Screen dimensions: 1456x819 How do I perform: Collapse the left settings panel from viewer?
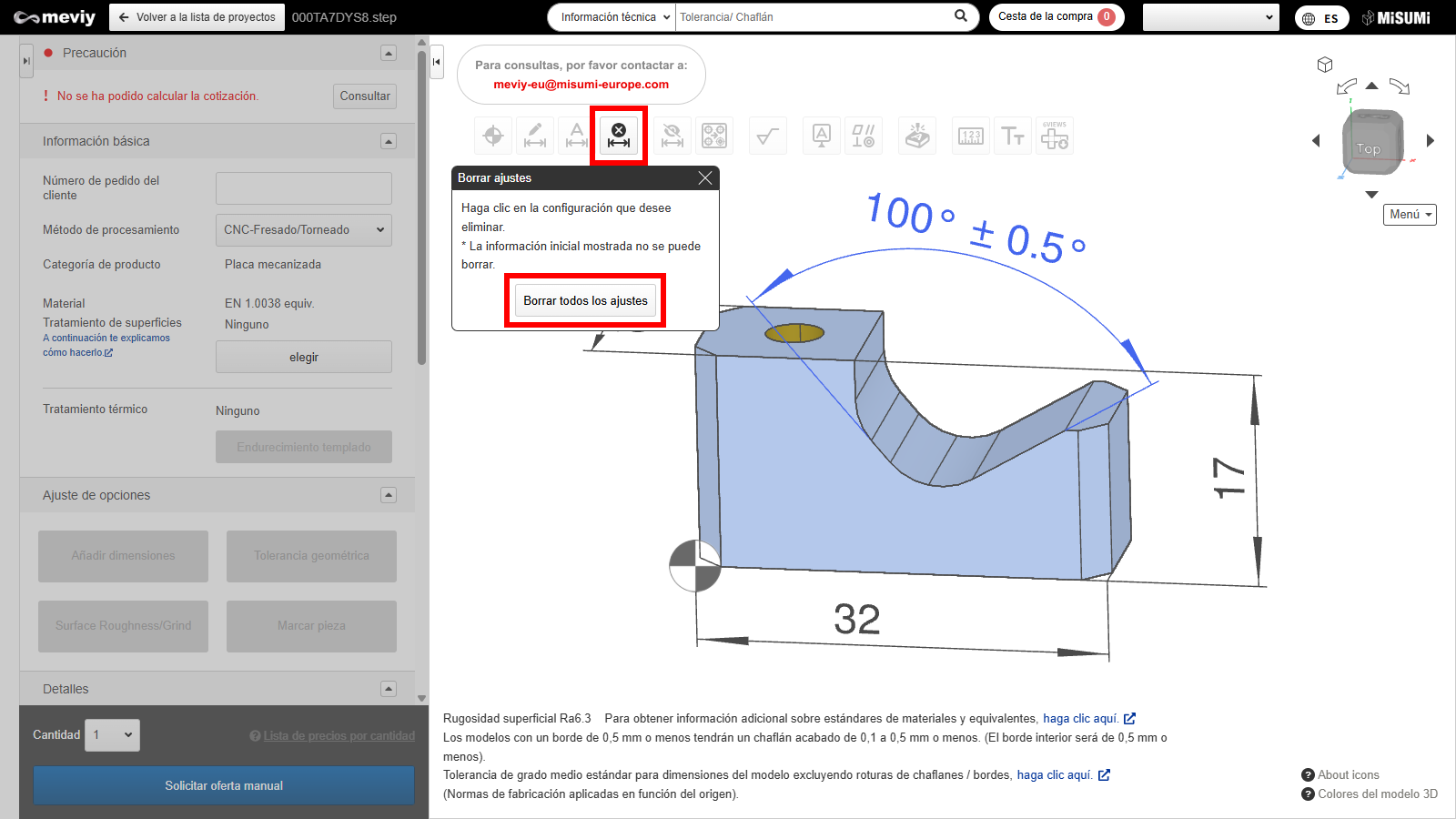(x=437, y=62)
